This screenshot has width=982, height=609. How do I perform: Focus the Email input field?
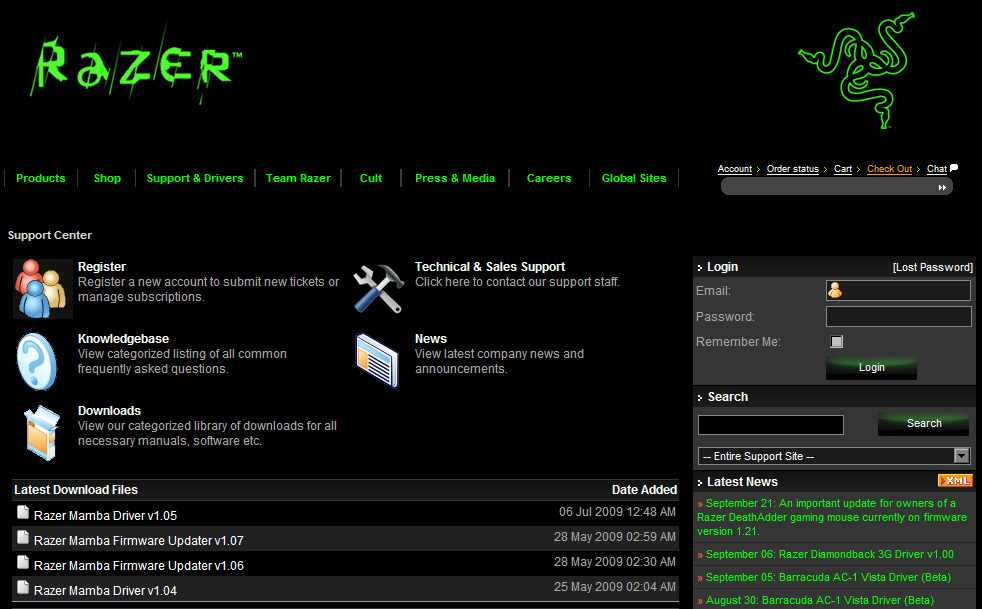tap(899, 290)
